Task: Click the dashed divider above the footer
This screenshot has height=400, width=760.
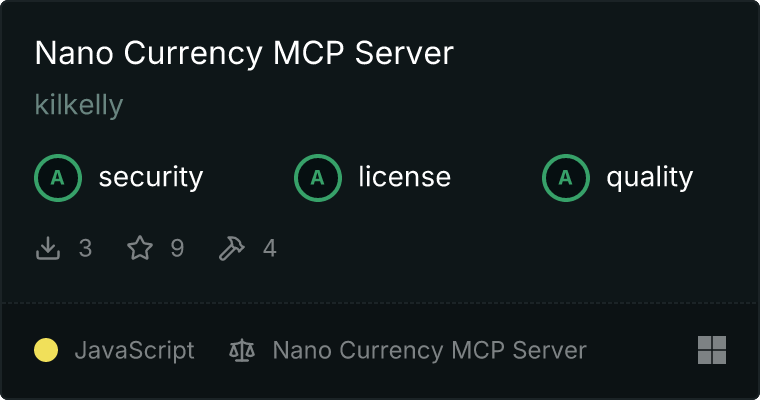Action: (x=380, y=303)
